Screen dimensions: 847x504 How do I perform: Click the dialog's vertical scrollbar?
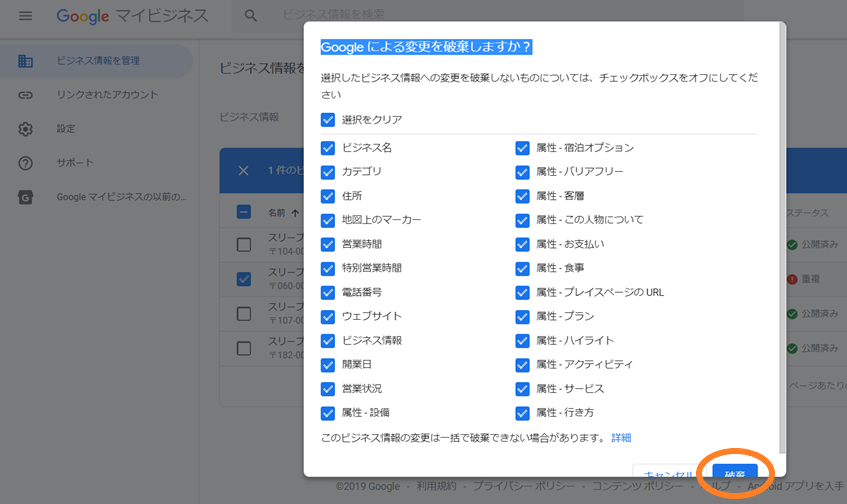tap(782, 238)
